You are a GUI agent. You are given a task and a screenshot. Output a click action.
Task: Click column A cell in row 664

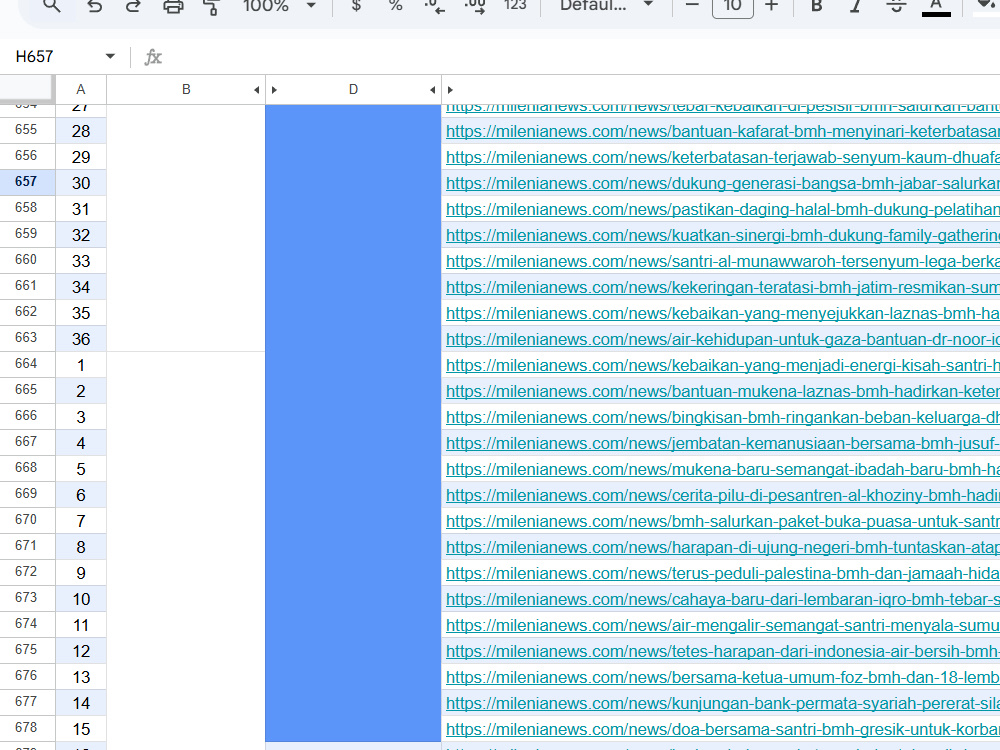click(x=81, y=365)
